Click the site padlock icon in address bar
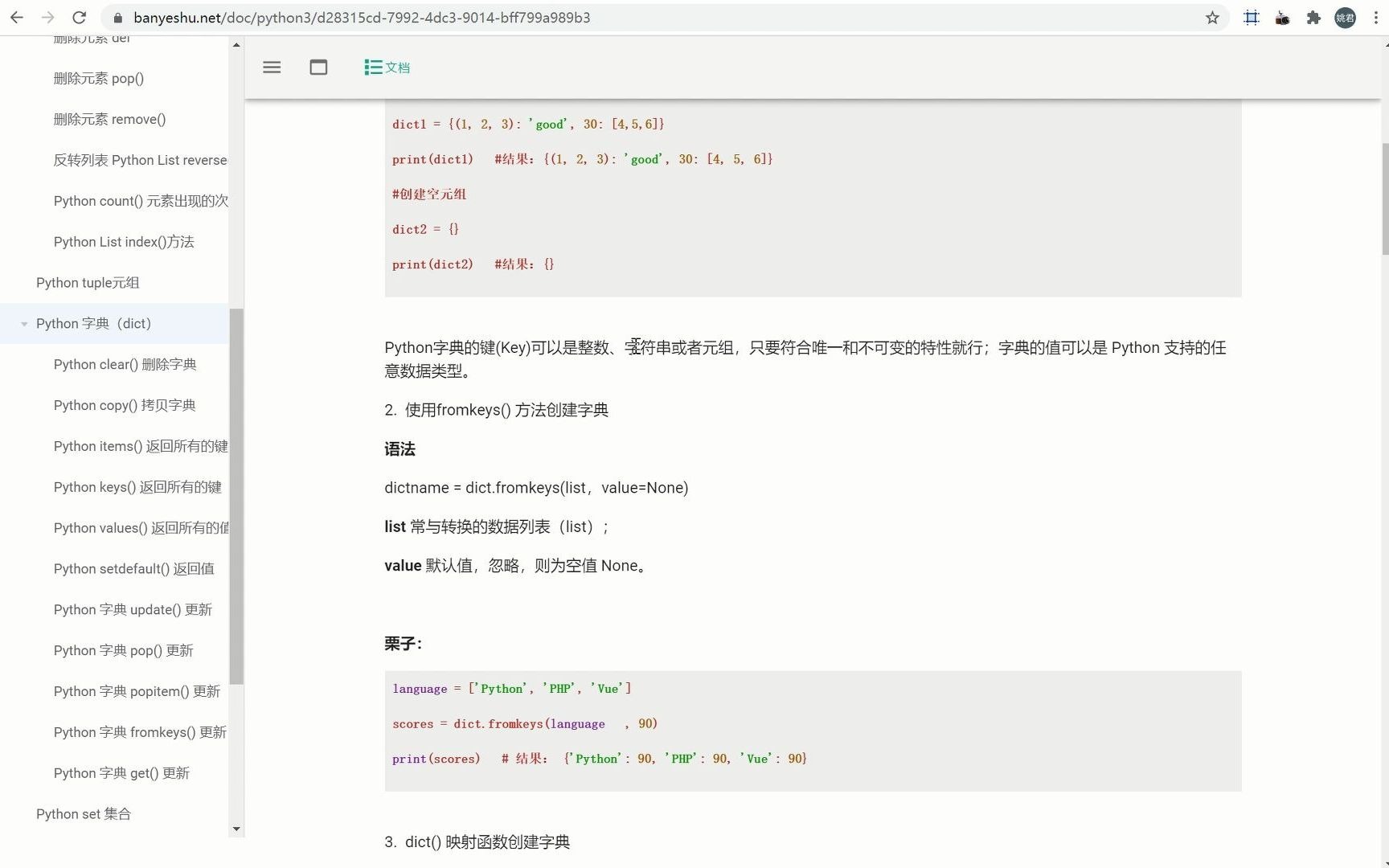 [x=118, y=18]
